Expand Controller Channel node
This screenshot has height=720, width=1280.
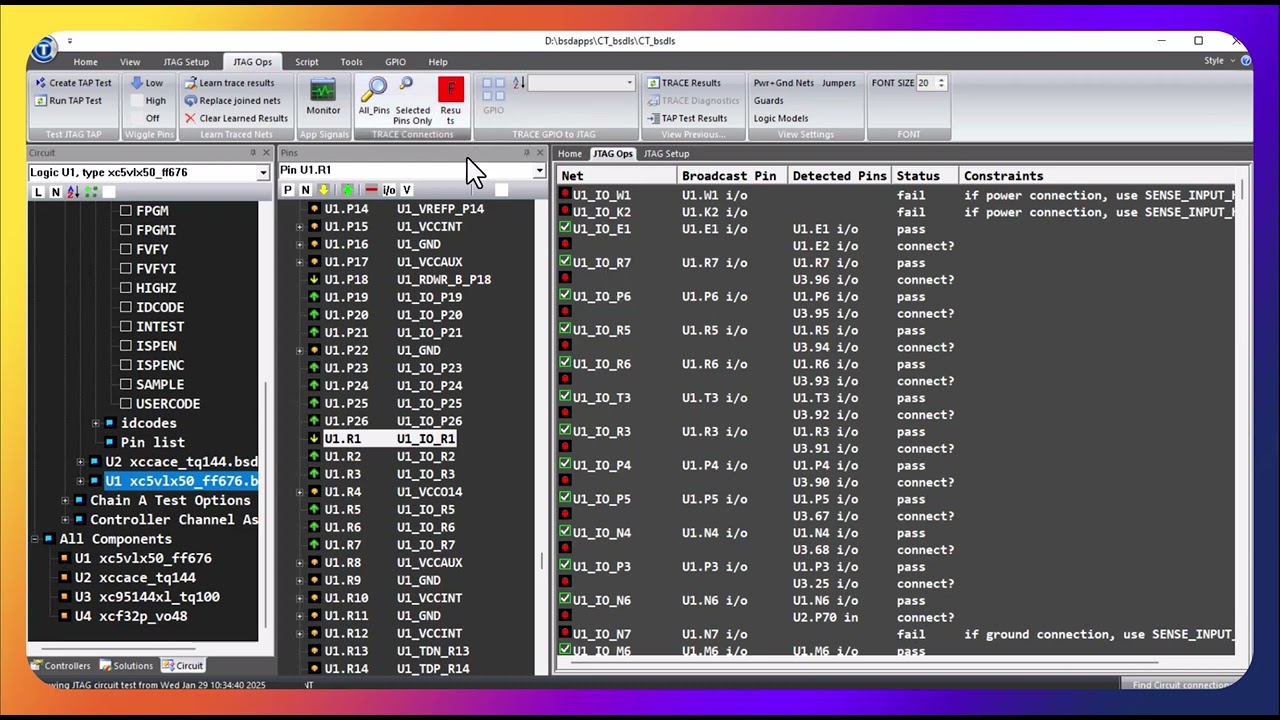tap(65, 520)
